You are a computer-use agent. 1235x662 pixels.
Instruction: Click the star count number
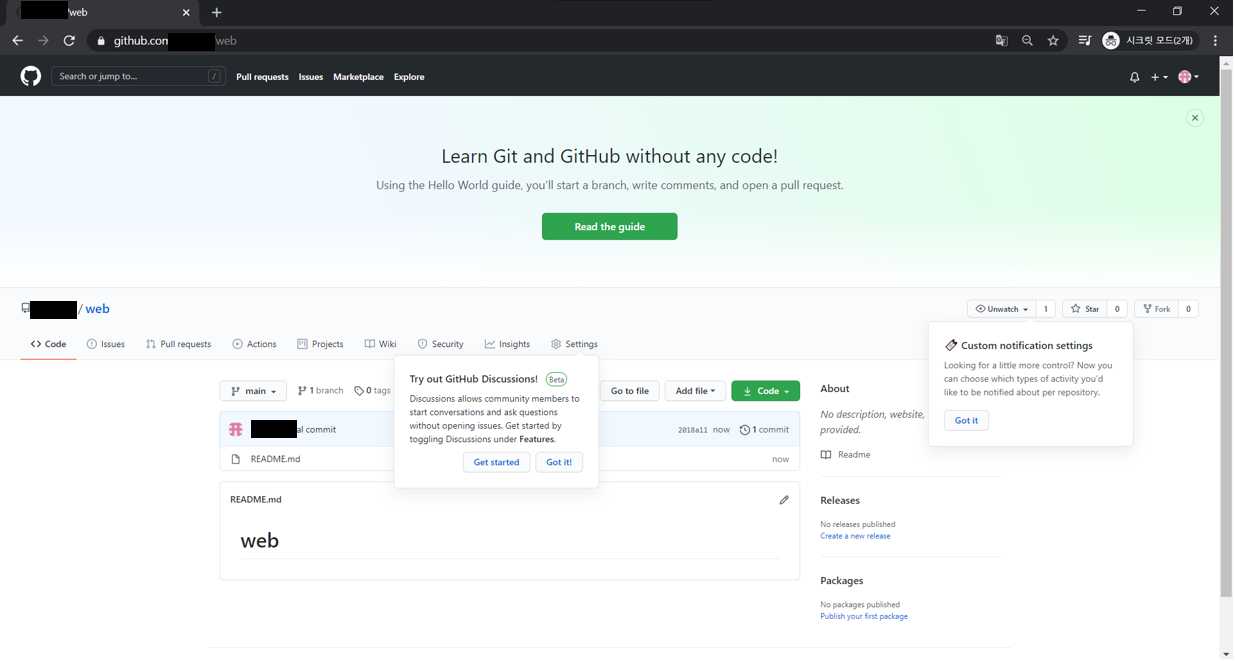pos(1117,309)
